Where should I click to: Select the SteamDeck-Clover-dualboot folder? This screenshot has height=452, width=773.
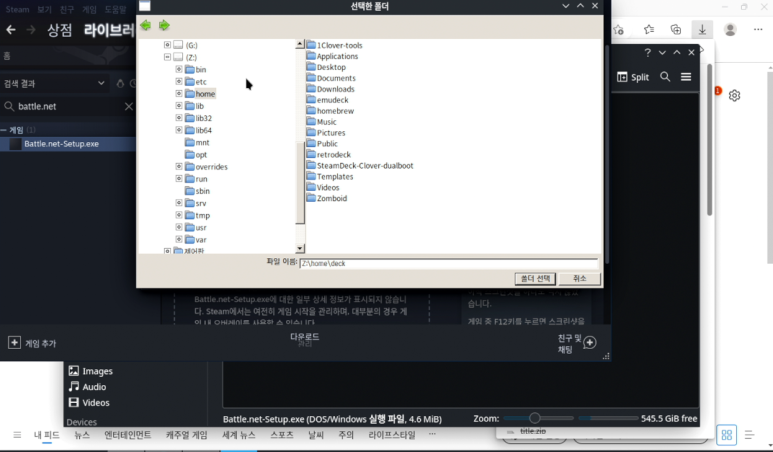click(360, 165)
